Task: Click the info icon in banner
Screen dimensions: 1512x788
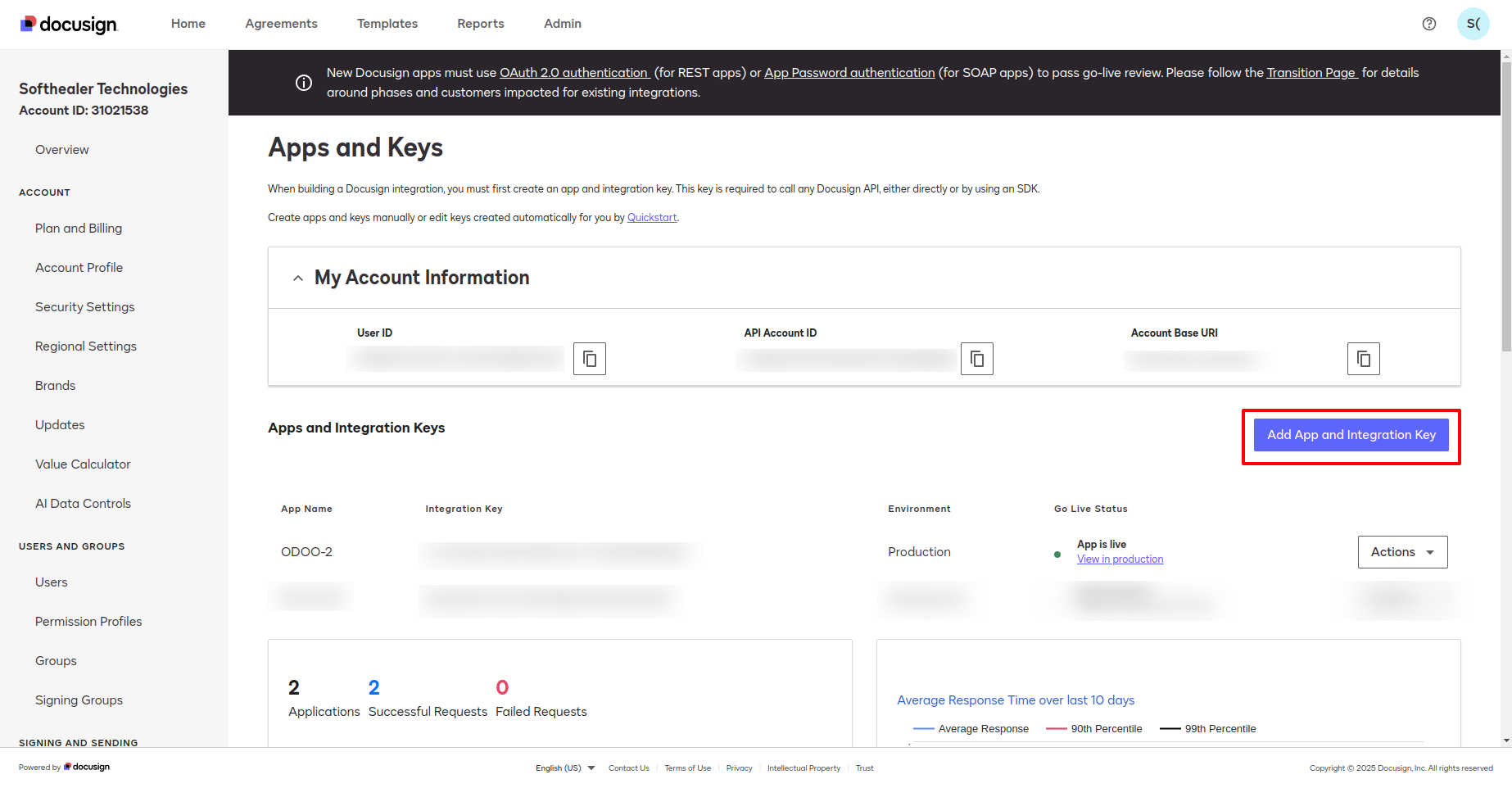Action: click(304, 83)
